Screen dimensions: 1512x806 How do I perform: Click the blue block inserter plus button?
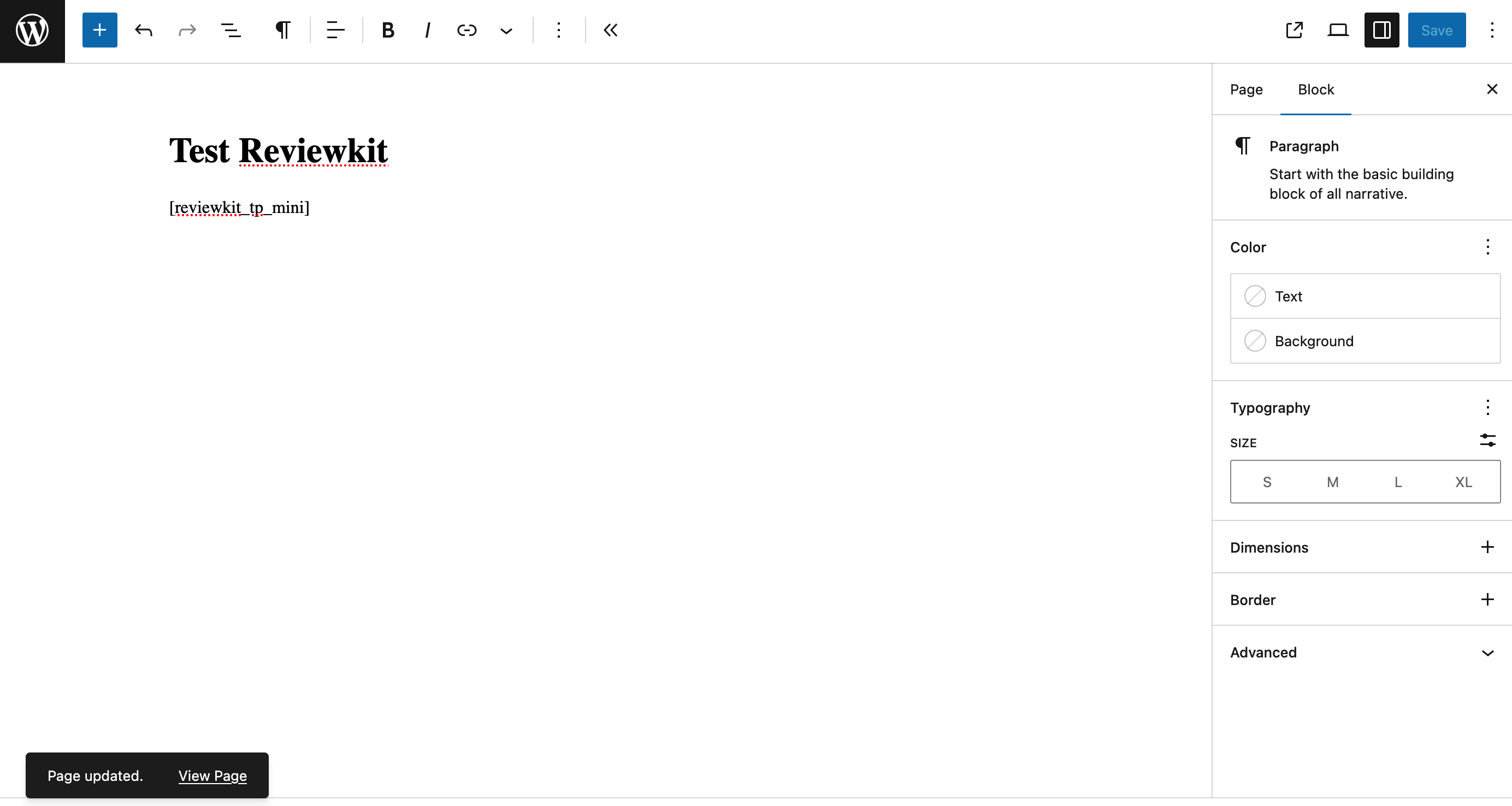(x=100, y=30)
